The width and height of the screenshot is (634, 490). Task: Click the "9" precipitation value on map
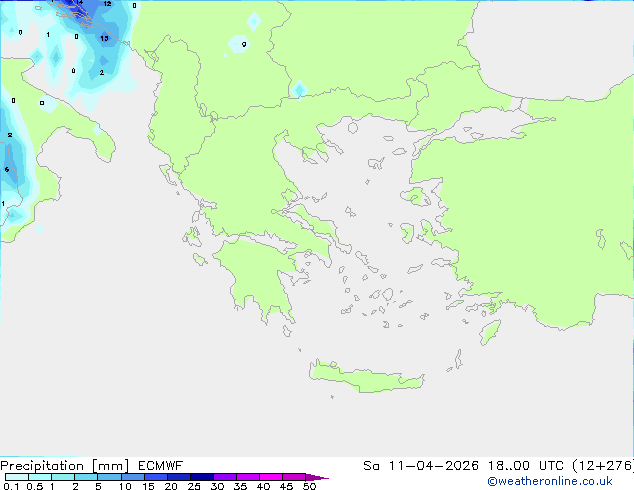coord(244,44)
